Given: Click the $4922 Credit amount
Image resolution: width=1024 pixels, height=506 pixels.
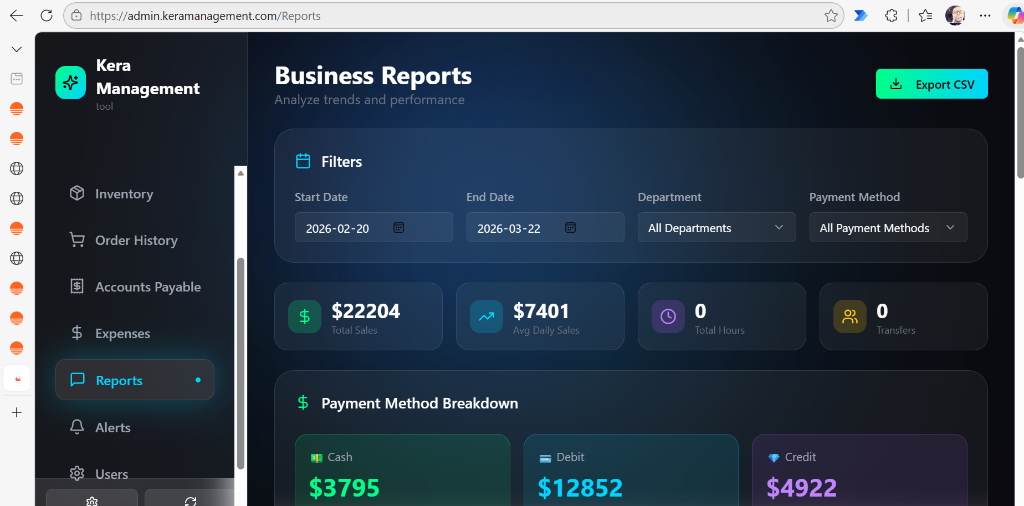Looking at the screenshot, I should coord(802,487).
